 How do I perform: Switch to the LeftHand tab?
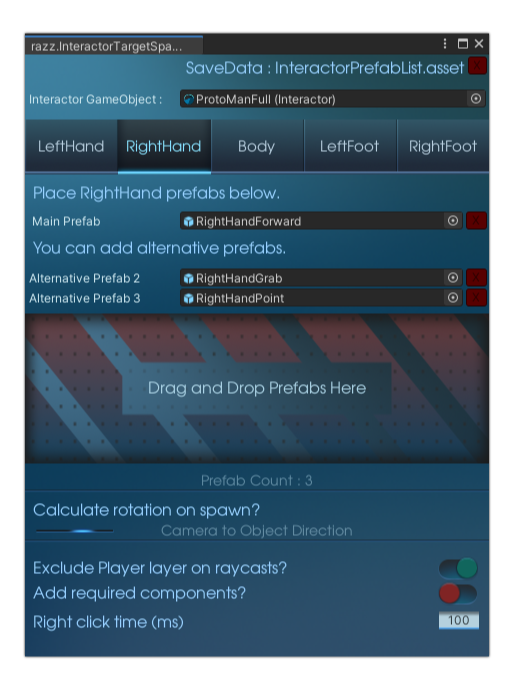(x=71, y=146)
